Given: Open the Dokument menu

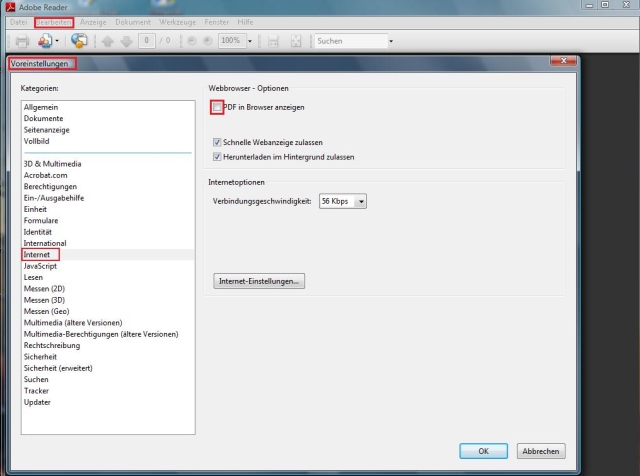Looking at the screenshot, I should click(x=133, y=22).
